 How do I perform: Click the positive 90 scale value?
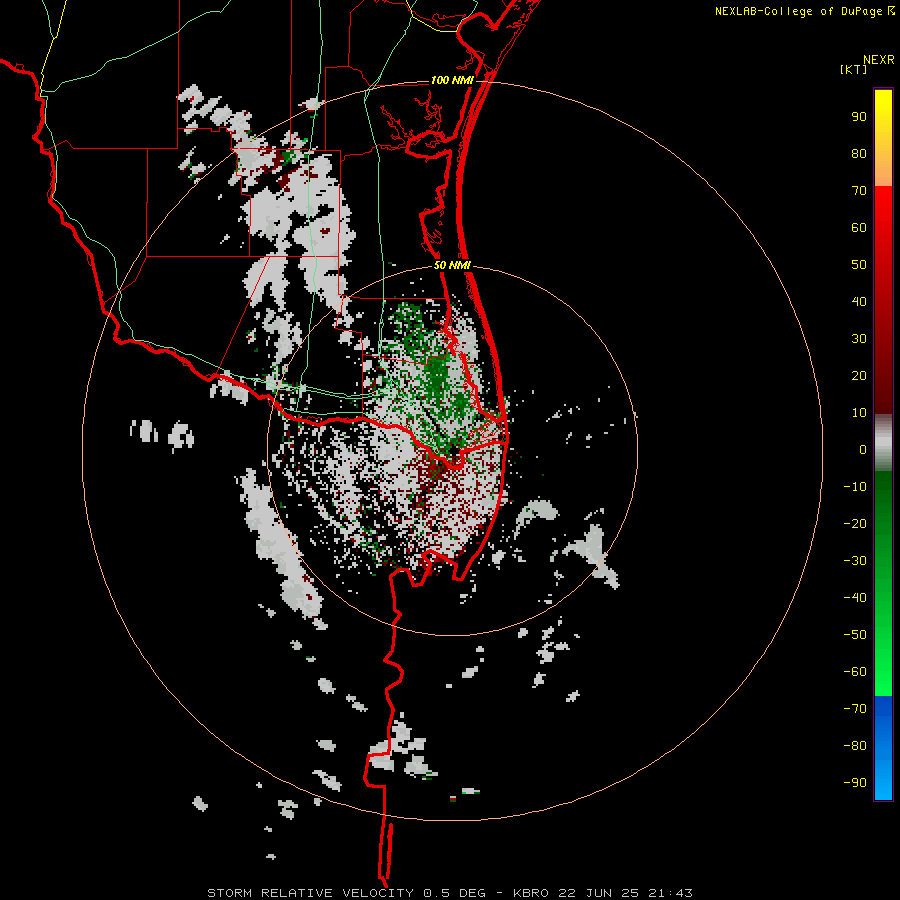tap(859, 117)
